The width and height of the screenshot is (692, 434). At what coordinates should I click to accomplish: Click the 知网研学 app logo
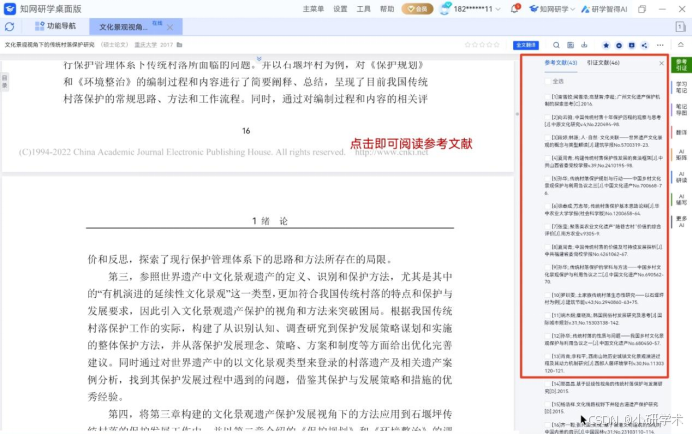10,9
